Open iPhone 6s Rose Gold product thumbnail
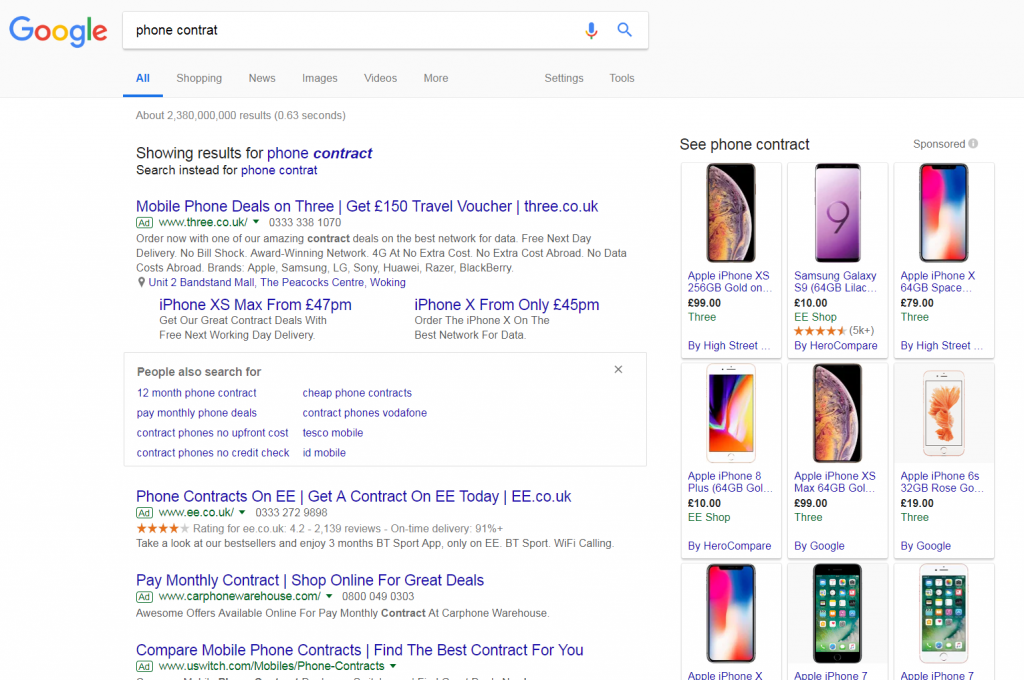The image size is (1024, 680). pyautogui.click(x=944, y=413)
